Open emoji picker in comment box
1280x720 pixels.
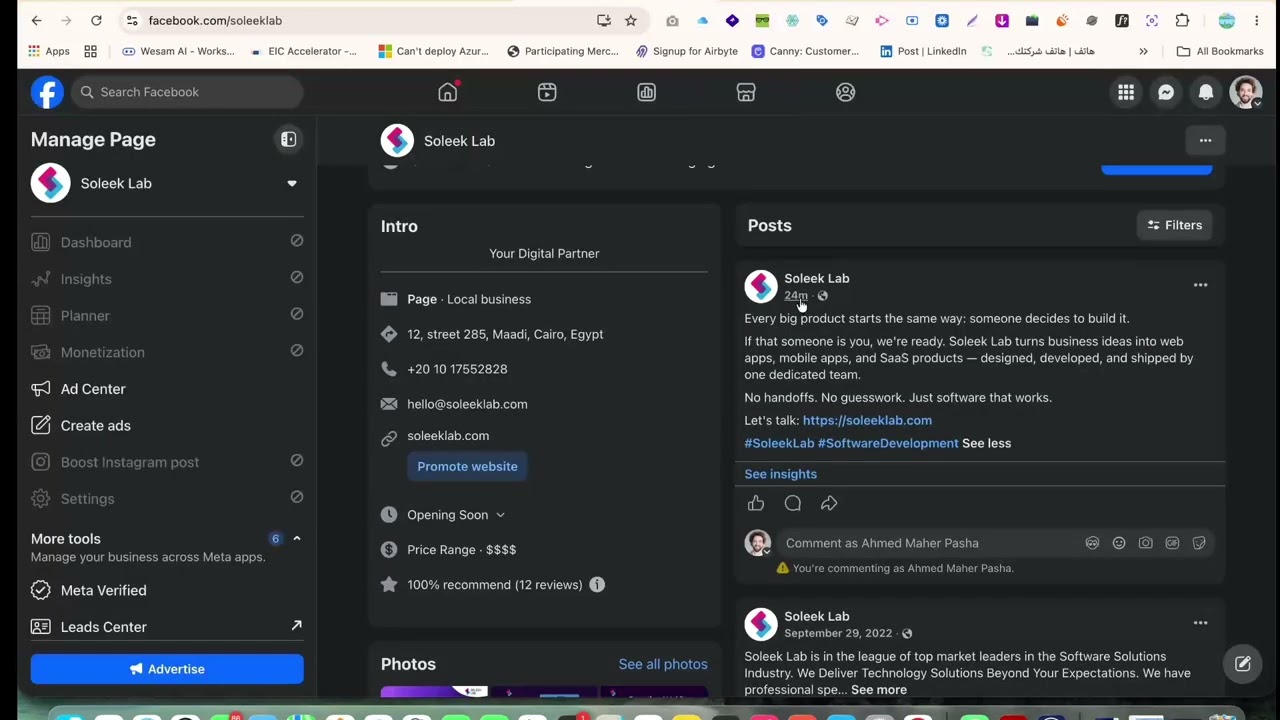tap(1119, 543)
